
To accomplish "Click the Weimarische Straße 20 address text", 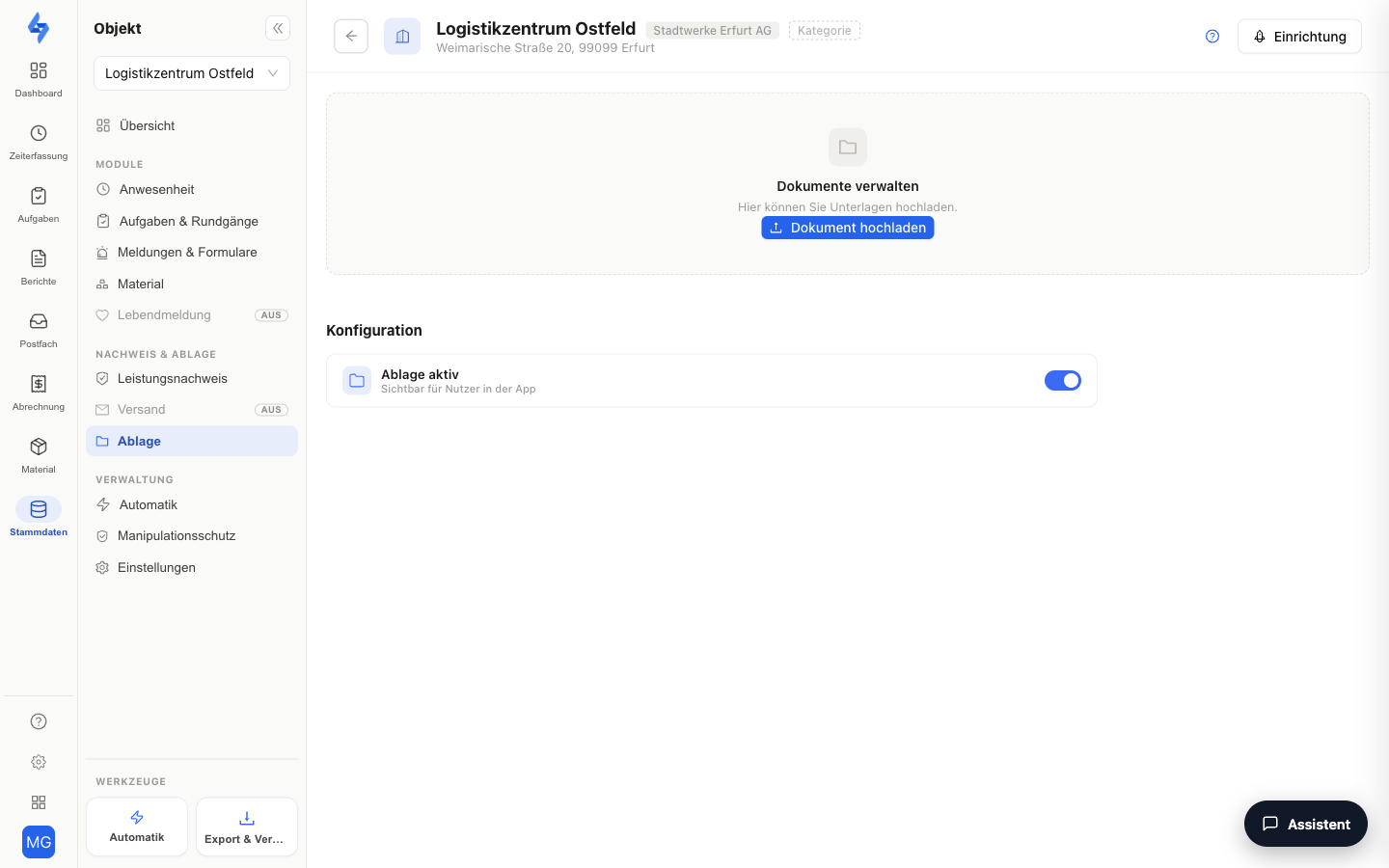I will tap(545, 48).
